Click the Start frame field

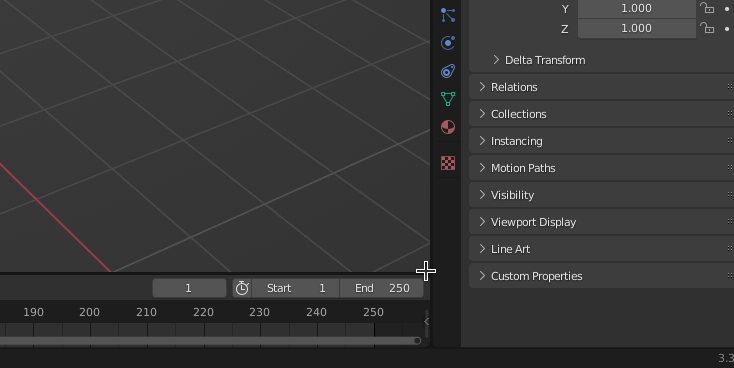[x=295, y=288]
